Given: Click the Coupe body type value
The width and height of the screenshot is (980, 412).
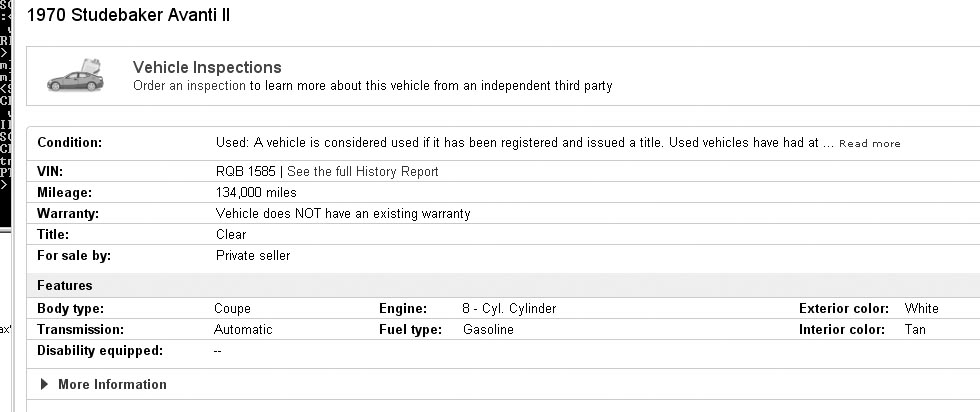Looking at the screenshot, I should click(232, 309).
